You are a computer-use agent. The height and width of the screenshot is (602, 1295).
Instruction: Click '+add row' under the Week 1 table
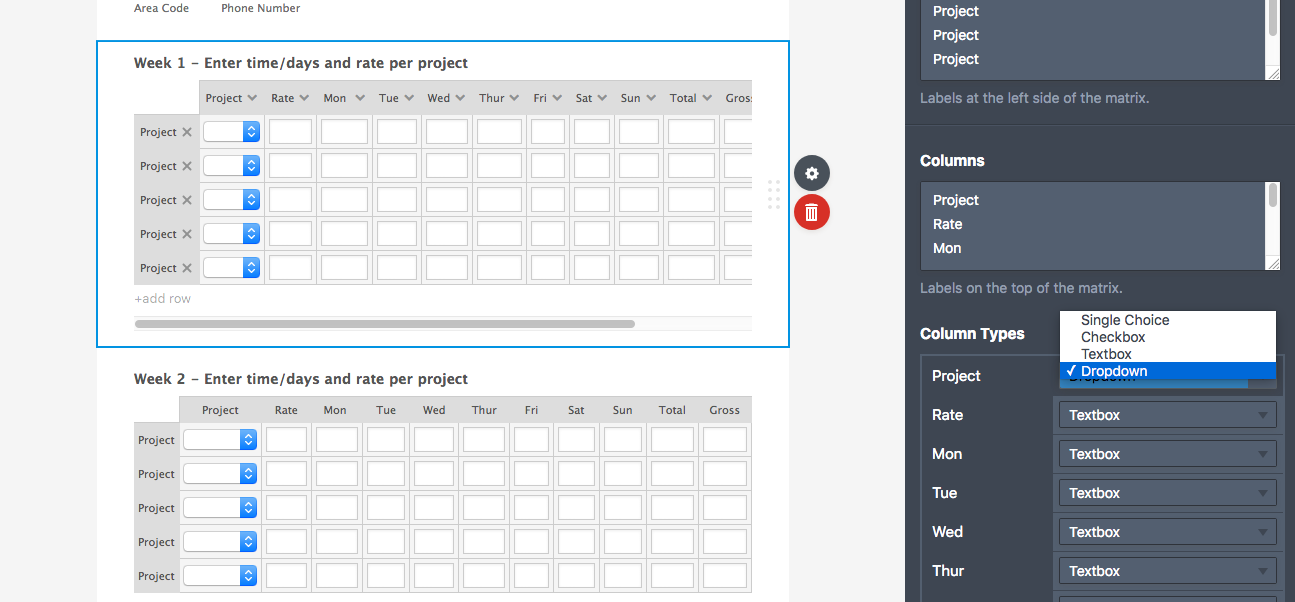point(162,298)
